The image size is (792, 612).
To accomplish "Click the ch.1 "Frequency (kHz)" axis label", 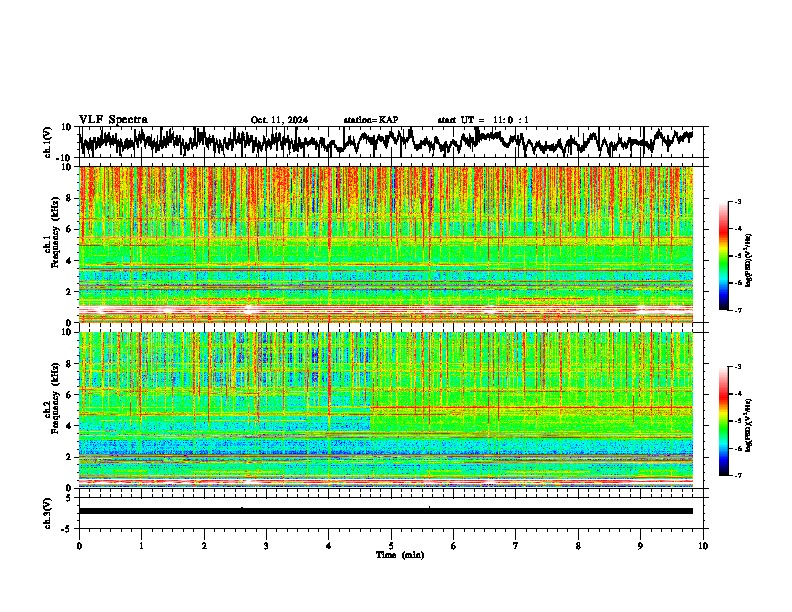I will (55, 232).
